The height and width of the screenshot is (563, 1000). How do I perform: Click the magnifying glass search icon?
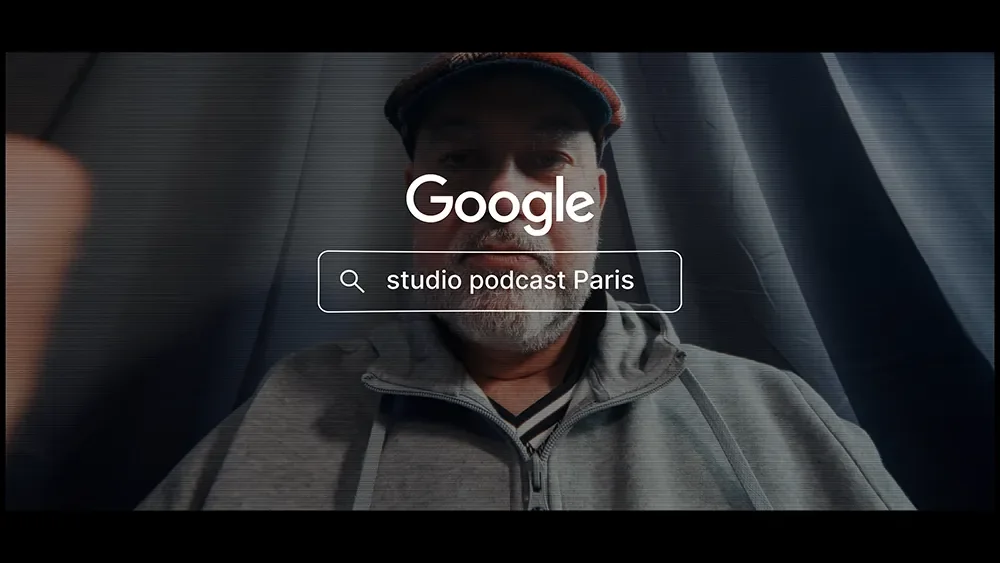352,281
